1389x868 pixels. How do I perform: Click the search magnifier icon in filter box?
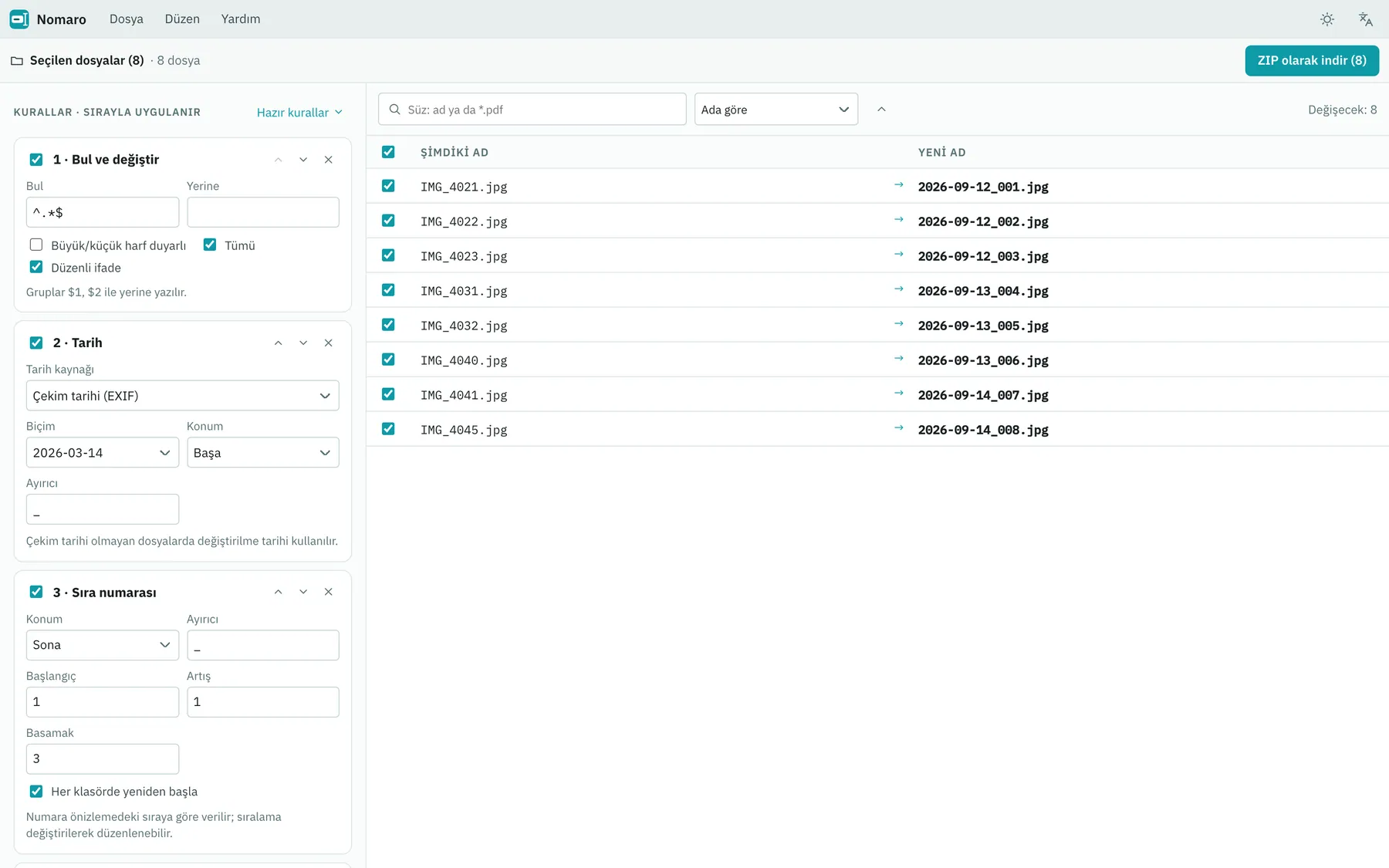pos(394,110)
